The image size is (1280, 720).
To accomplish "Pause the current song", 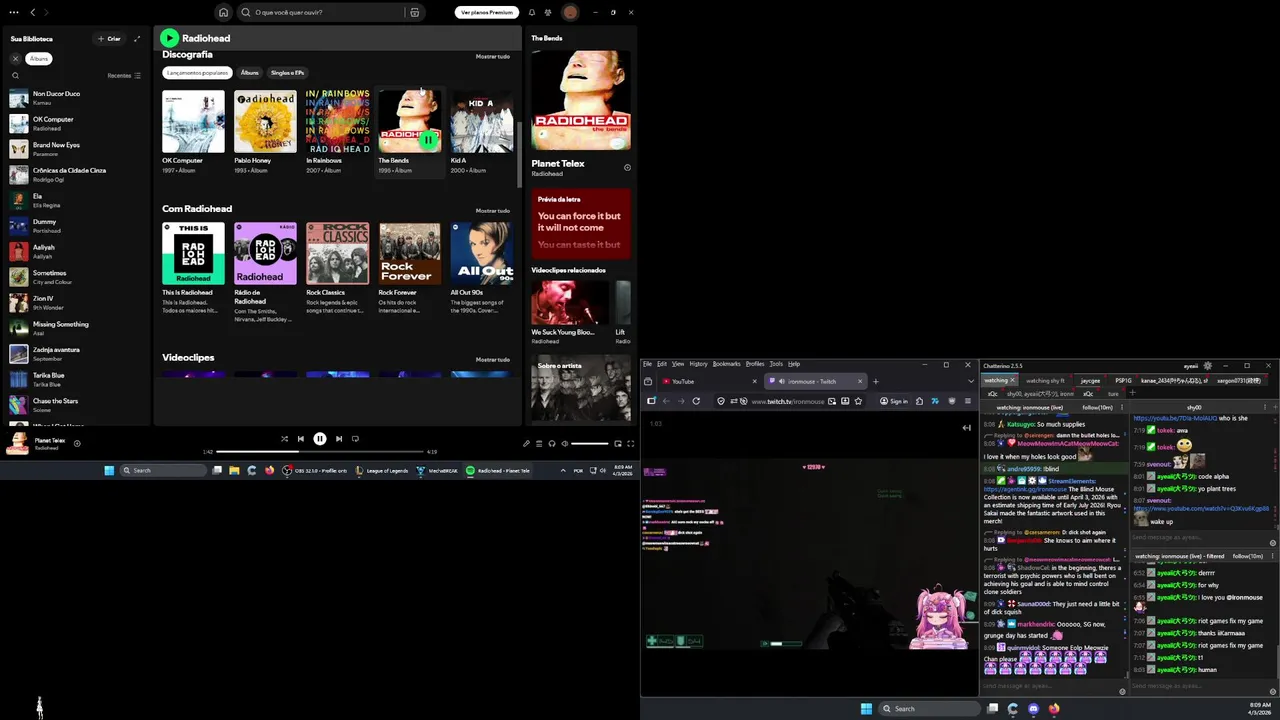I will (320, 439).
